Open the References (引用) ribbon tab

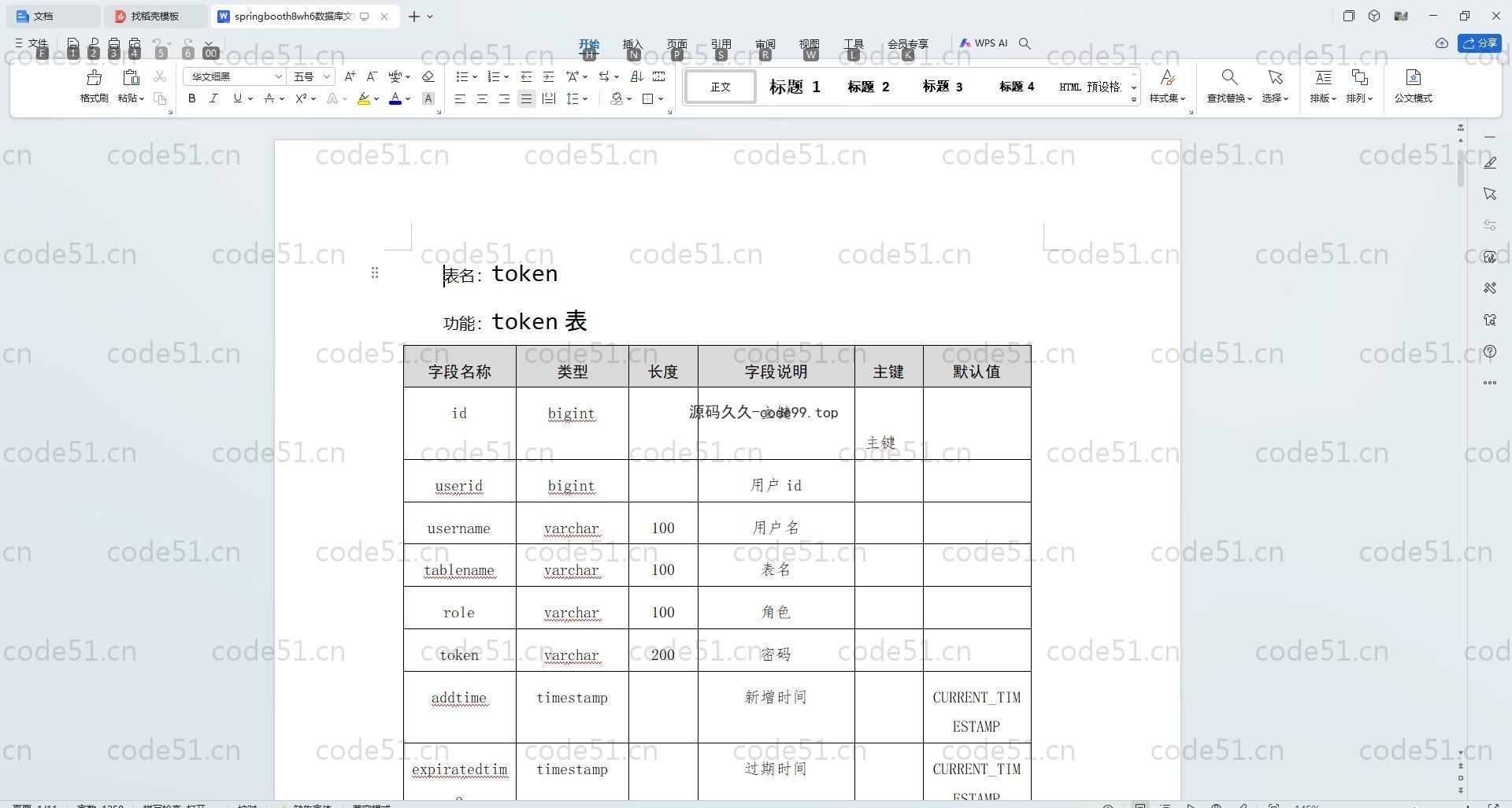[721, 44]
